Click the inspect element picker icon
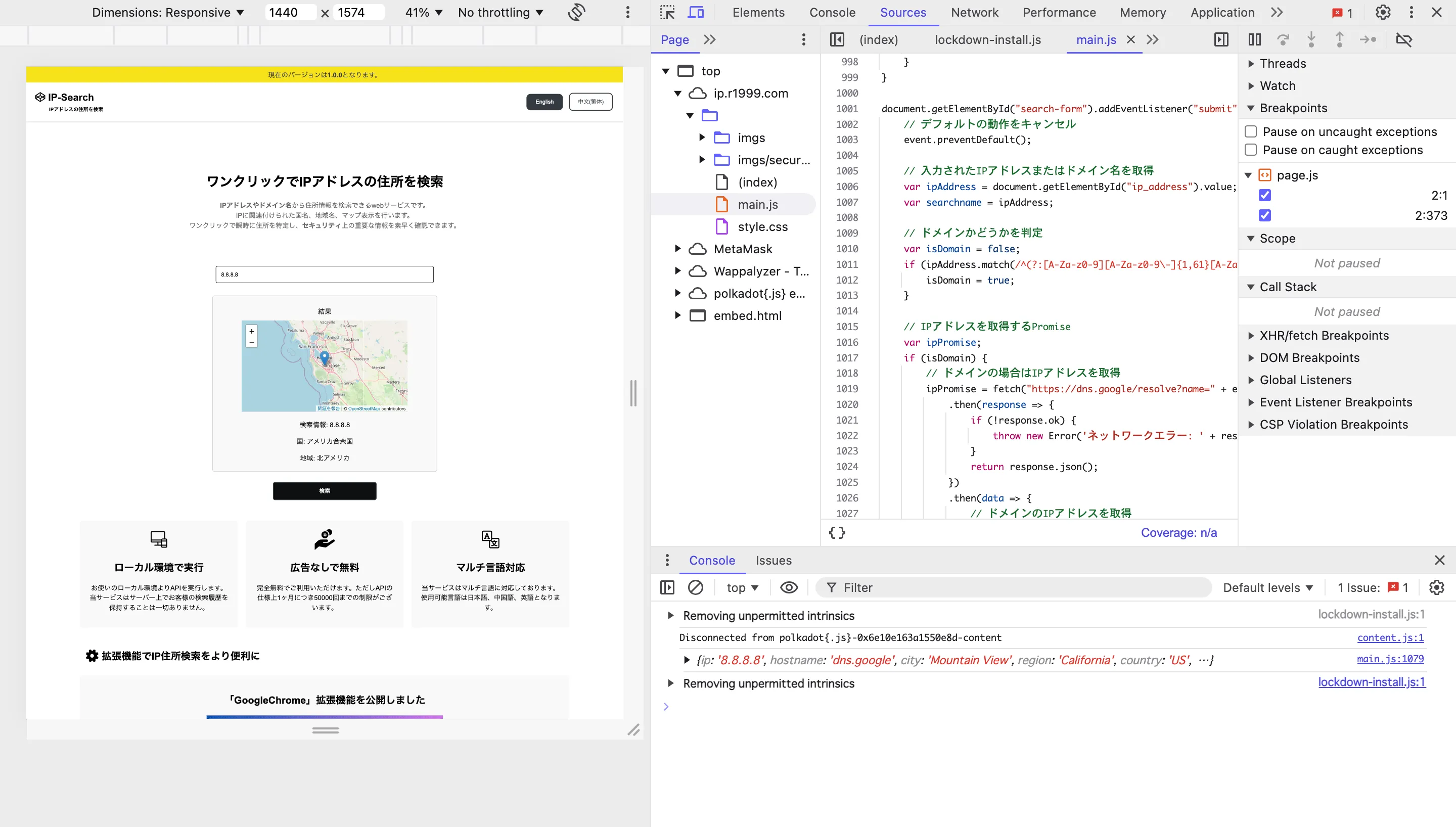 tap(667, 13)
